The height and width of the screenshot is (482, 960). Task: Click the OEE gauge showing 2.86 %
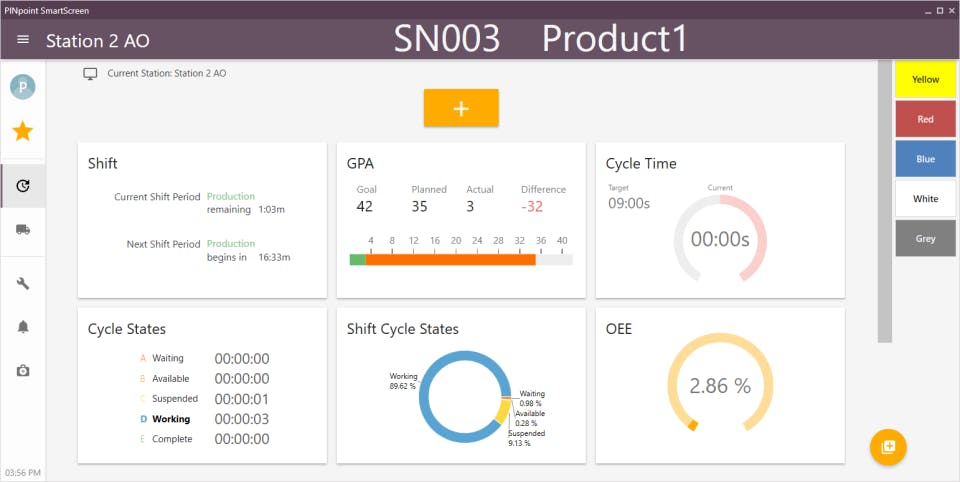coord(720,383)
